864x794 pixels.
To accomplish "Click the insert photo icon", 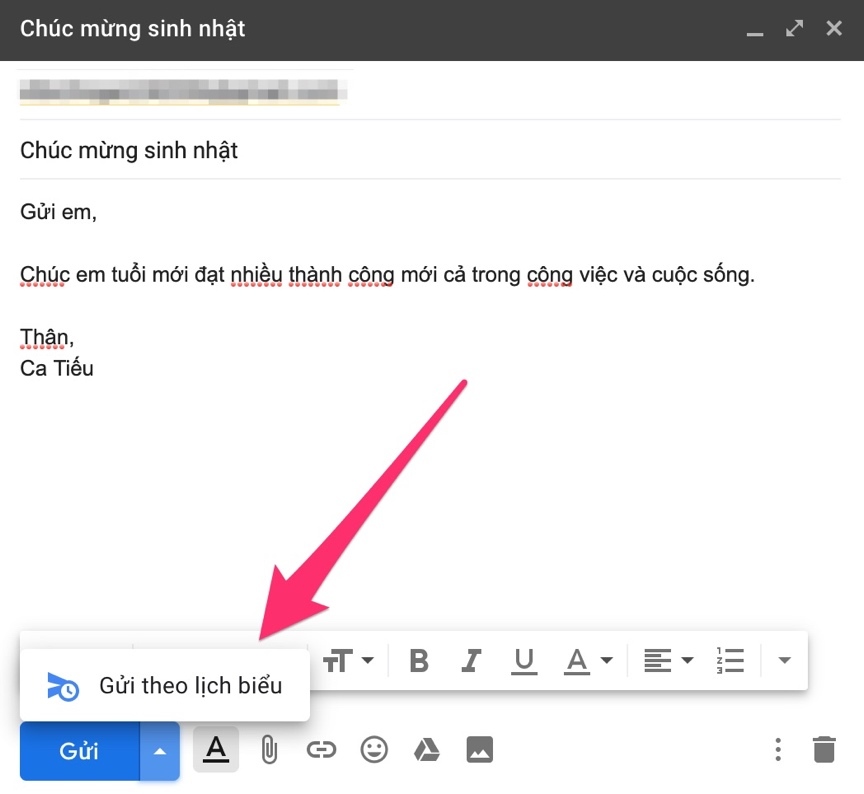I will pyautogui.click(x=480, y=749).
